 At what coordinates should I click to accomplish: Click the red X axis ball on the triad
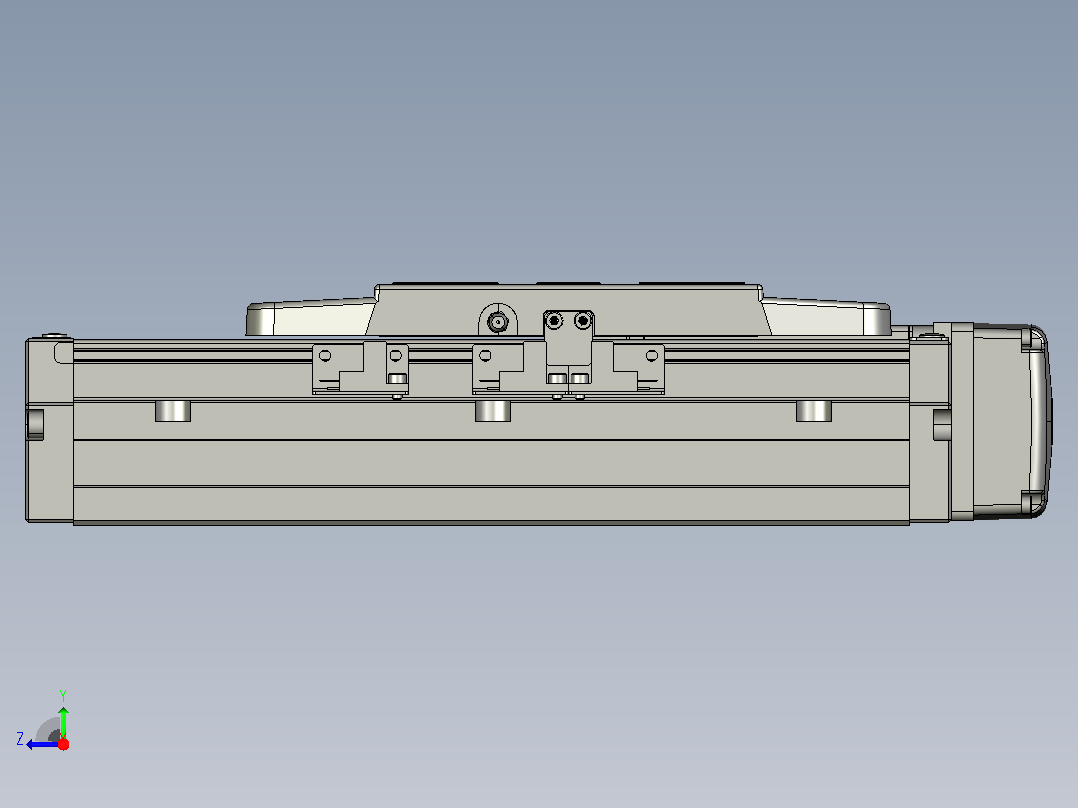(x=63, y=744)
